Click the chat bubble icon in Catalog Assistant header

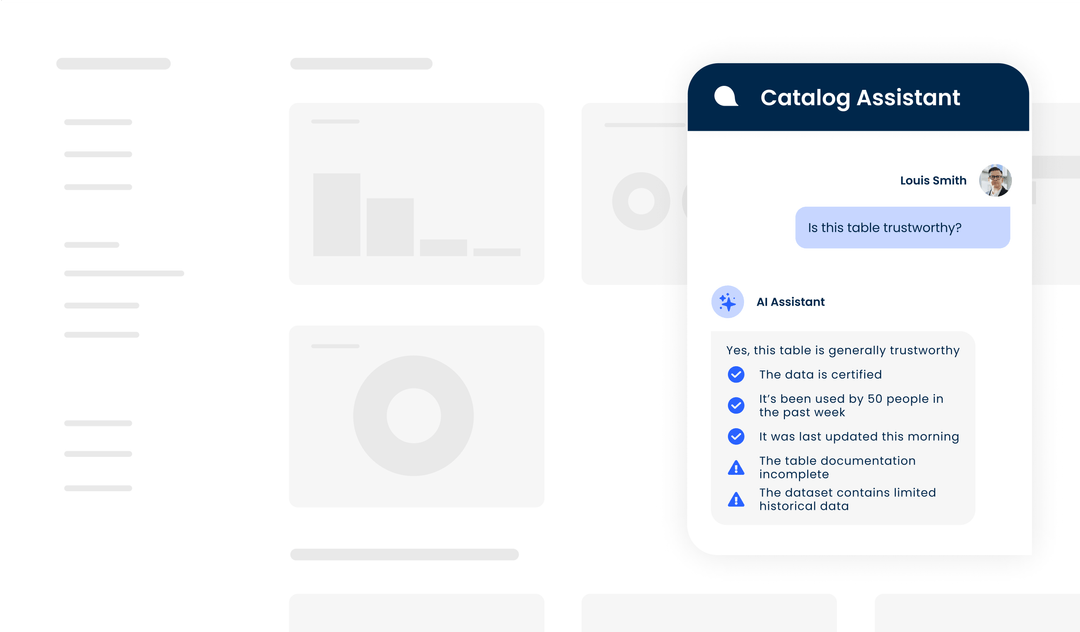pos(725,97)
